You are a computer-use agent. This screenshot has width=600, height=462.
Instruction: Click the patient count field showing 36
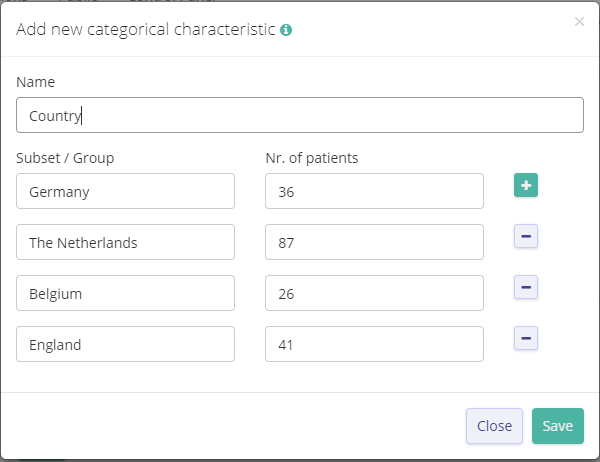tap(374, 191)
